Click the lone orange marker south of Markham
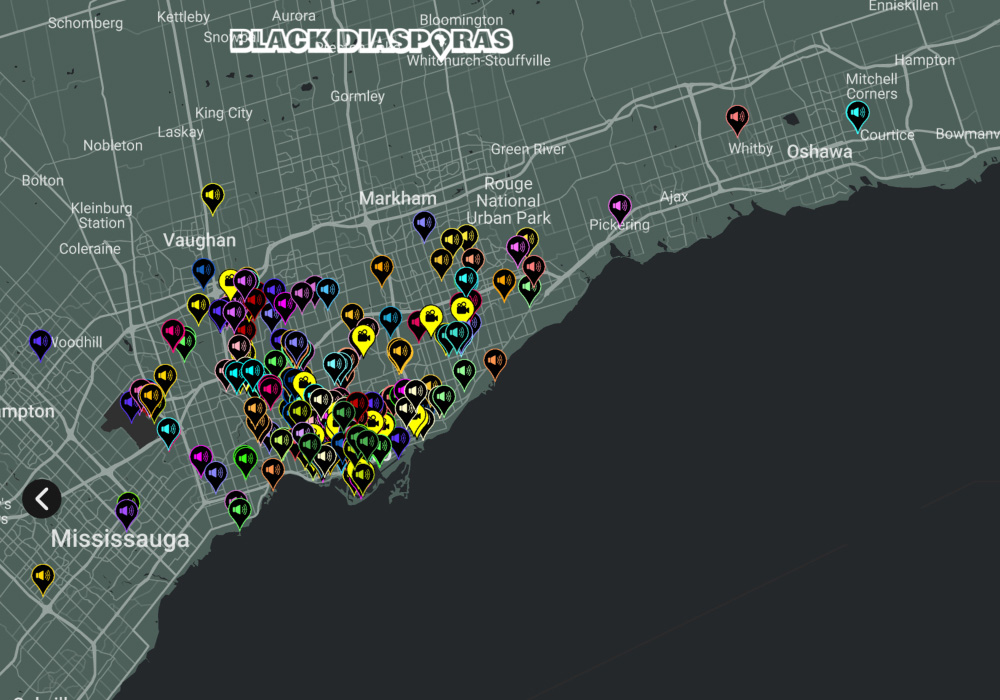This screenshot has height=700, width=1000. tap(381, 268)
